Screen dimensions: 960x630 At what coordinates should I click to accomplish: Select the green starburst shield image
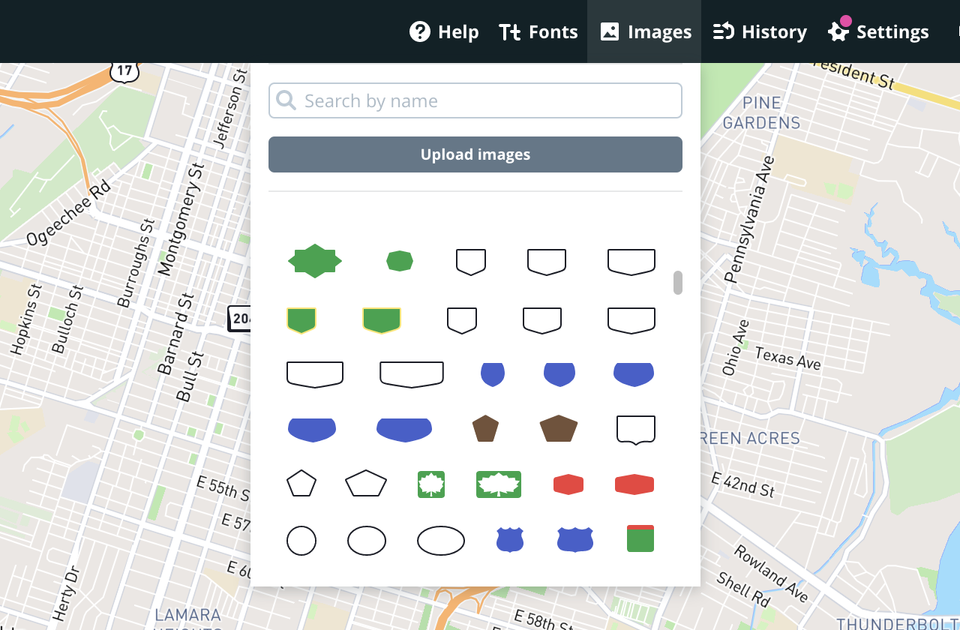[x=315, y=261]
